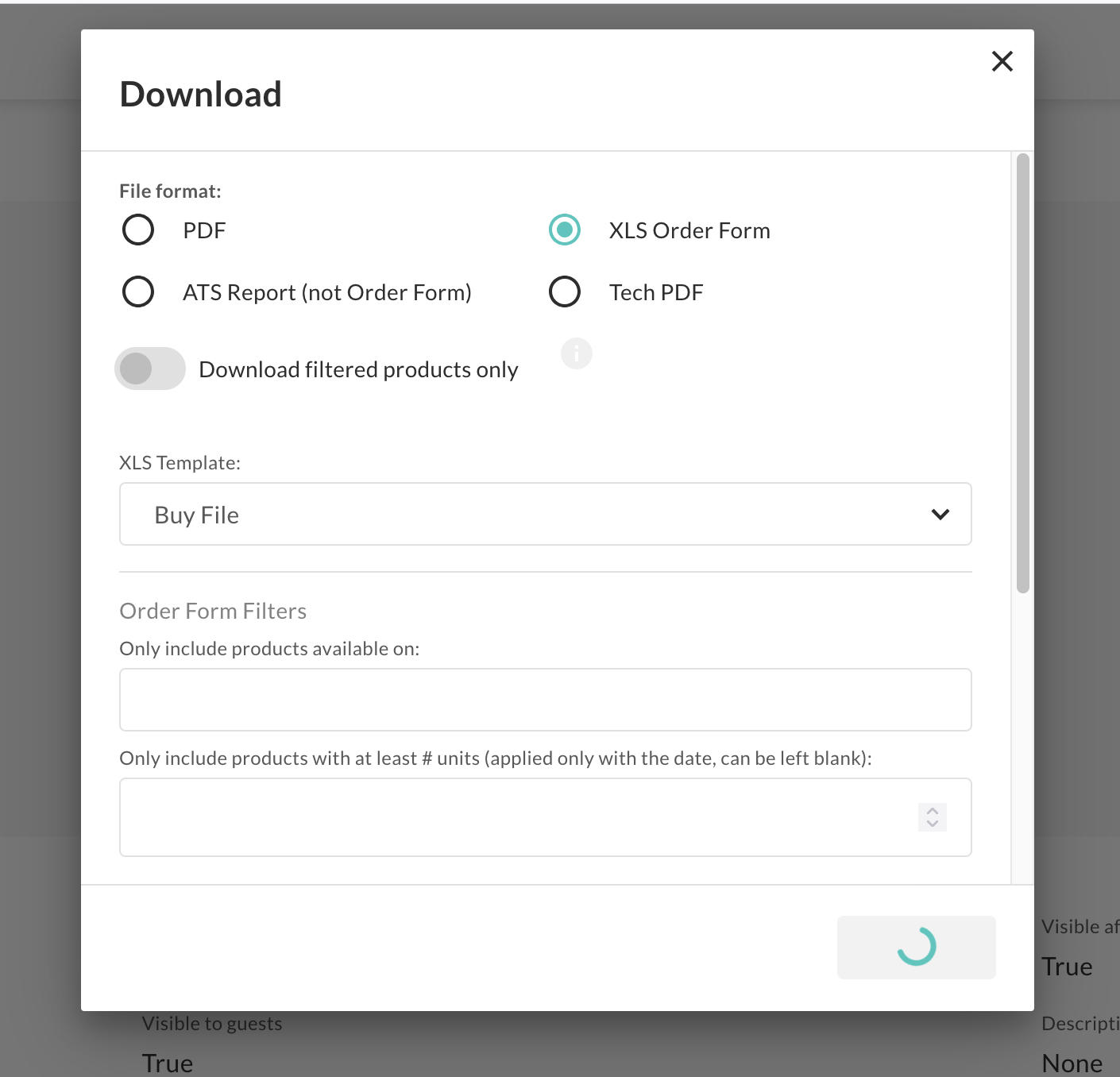The image size is (1120, 1077).
Task: Click the products available date field
Action: coord(545,700)
